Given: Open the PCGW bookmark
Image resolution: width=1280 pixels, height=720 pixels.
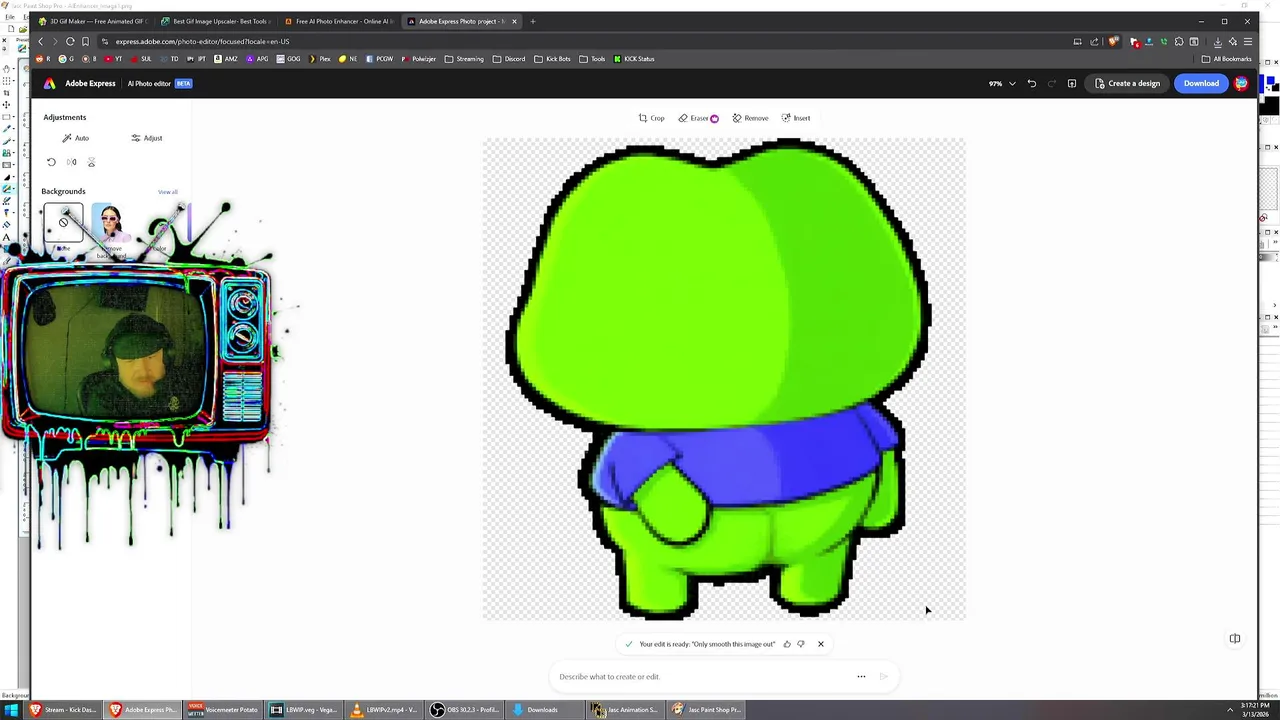Looking at the screenshot, I should [x=380, y=59].
